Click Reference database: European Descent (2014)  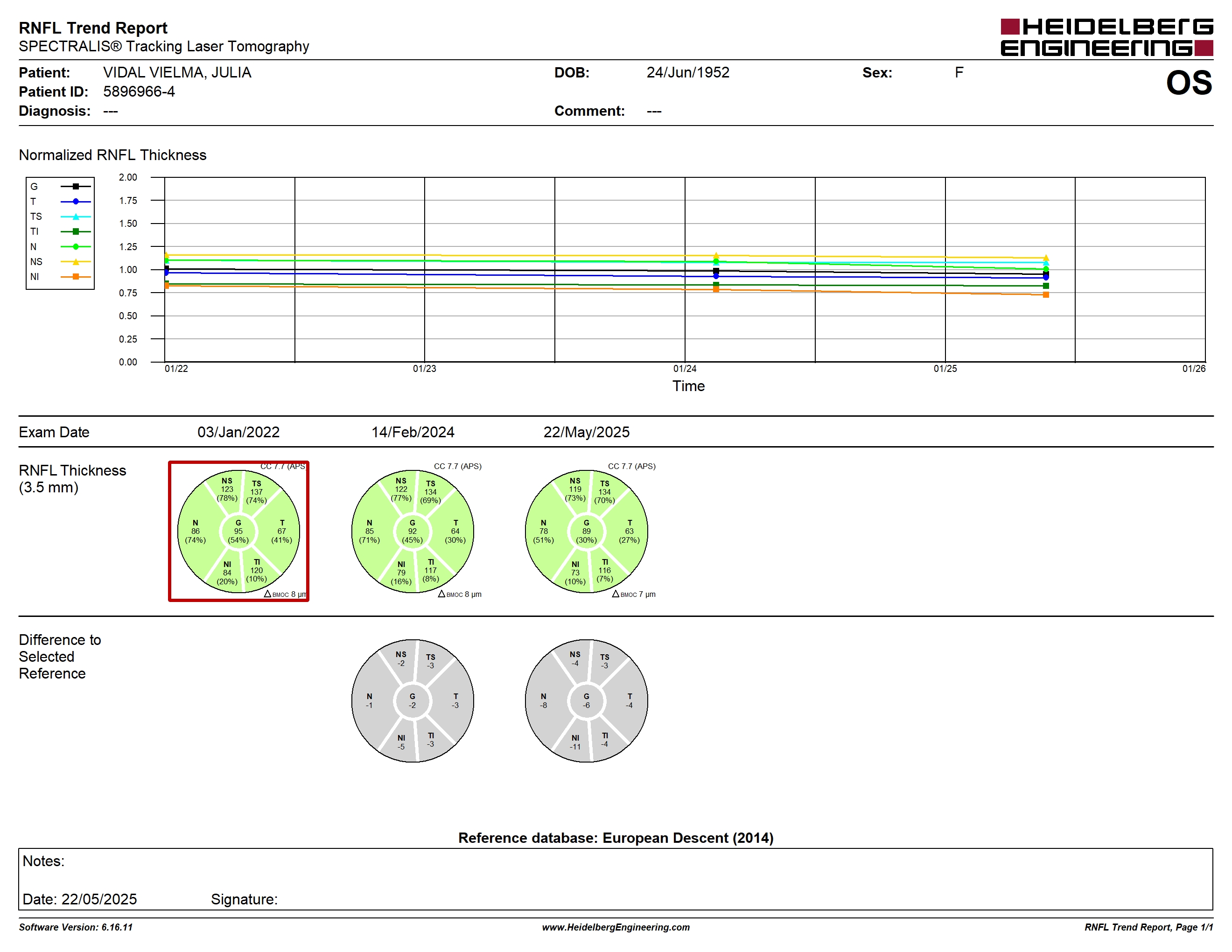pos(616,838)
